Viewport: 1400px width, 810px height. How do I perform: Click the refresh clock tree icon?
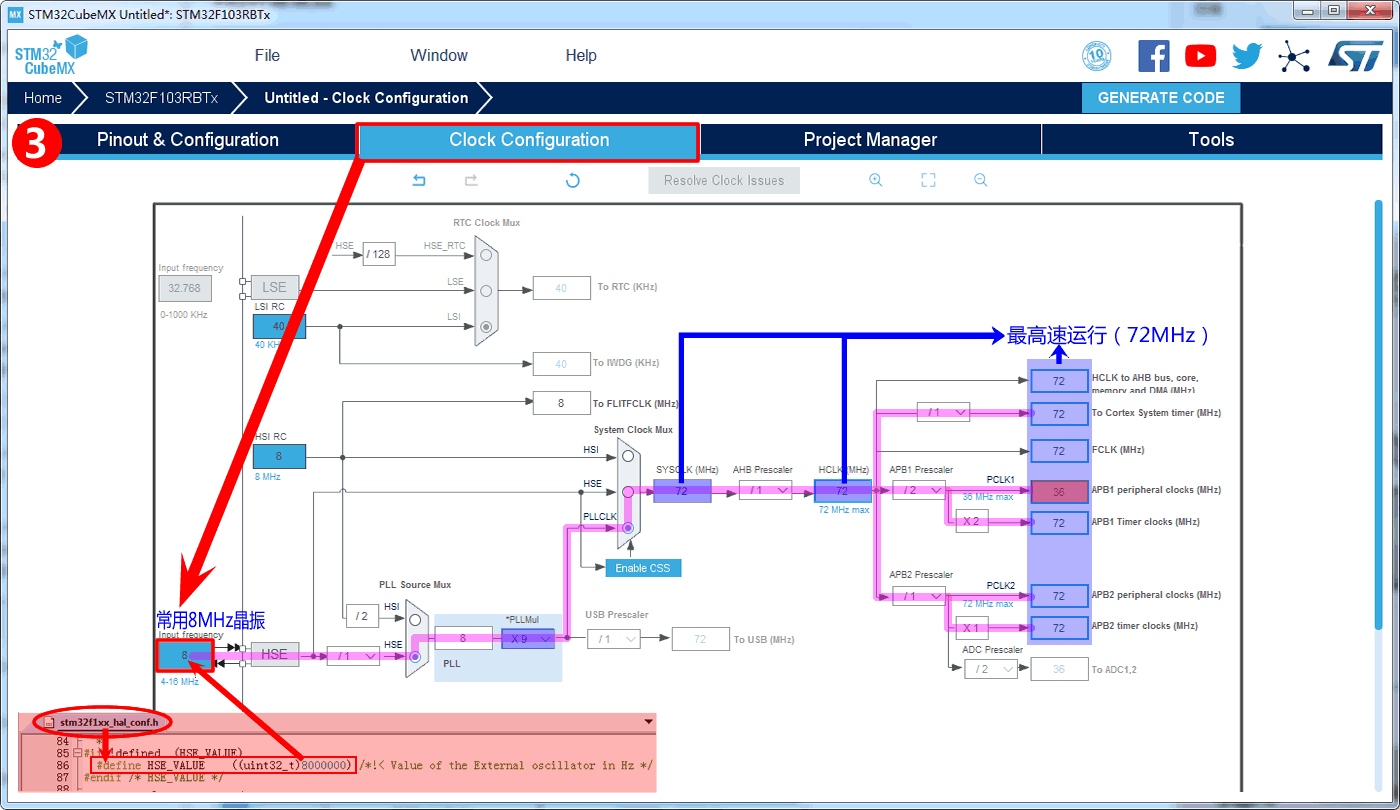pos(573,180)
